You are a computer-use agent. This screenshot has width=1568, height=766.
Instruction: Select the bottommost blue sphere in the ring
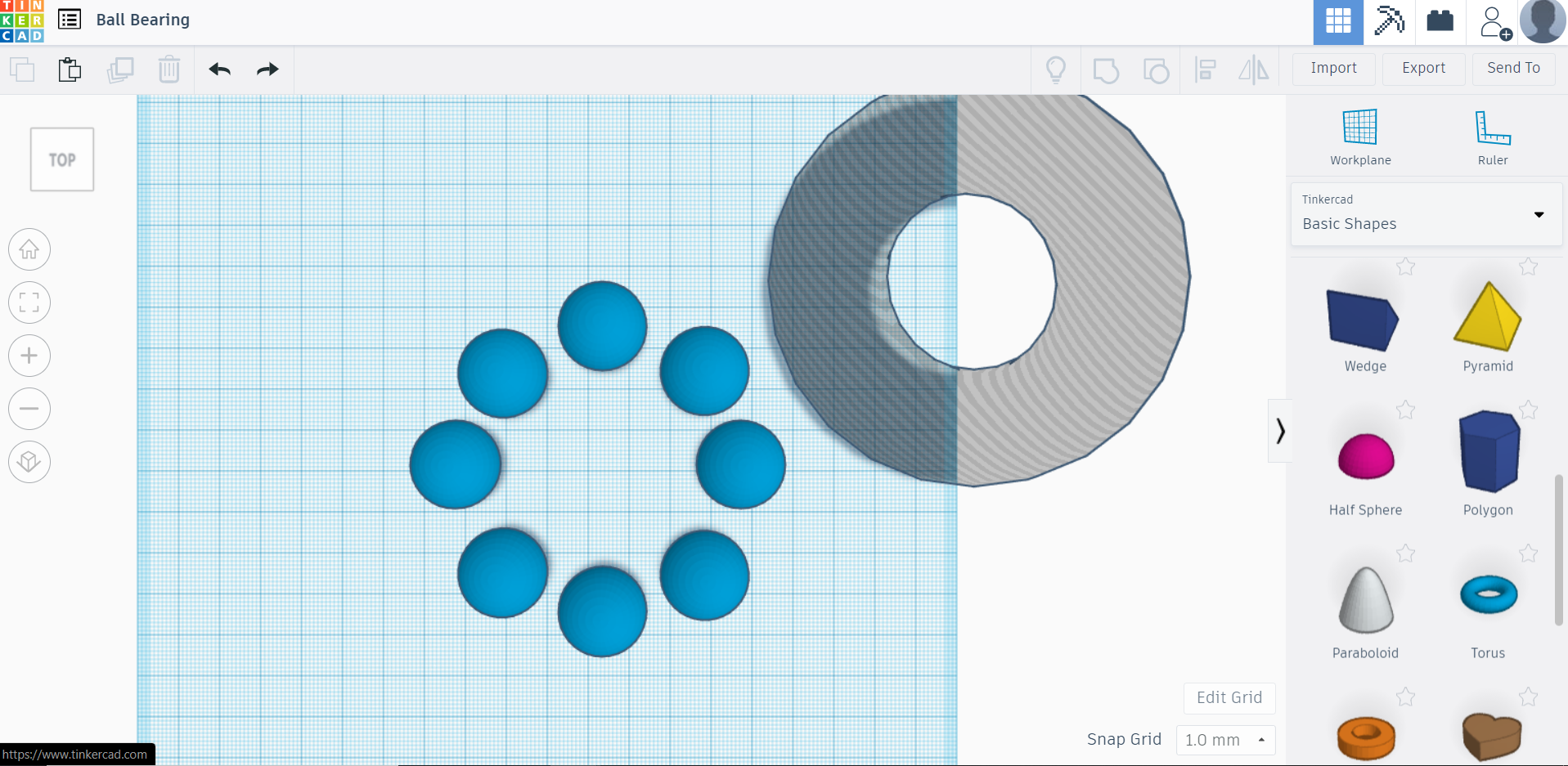602,611
